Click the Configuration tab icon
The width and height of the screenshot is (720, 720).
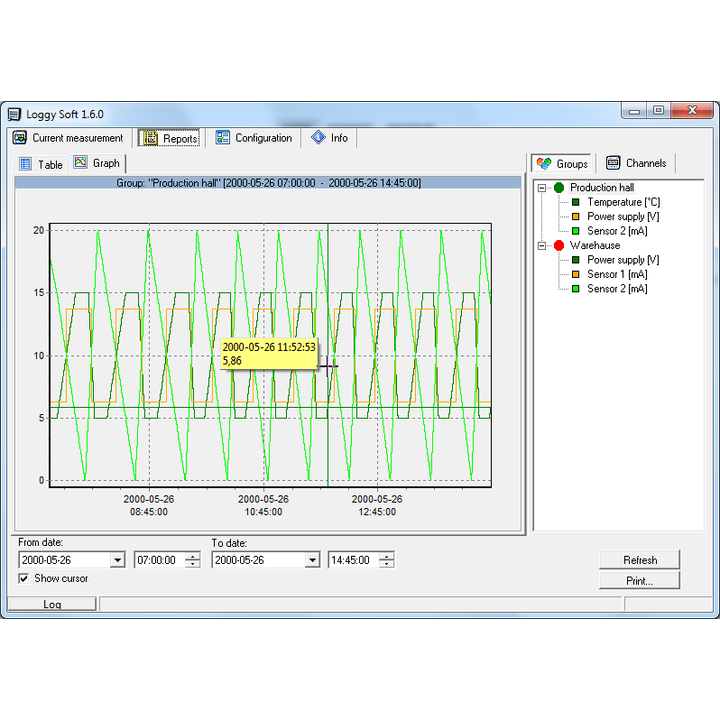[223, 138]
